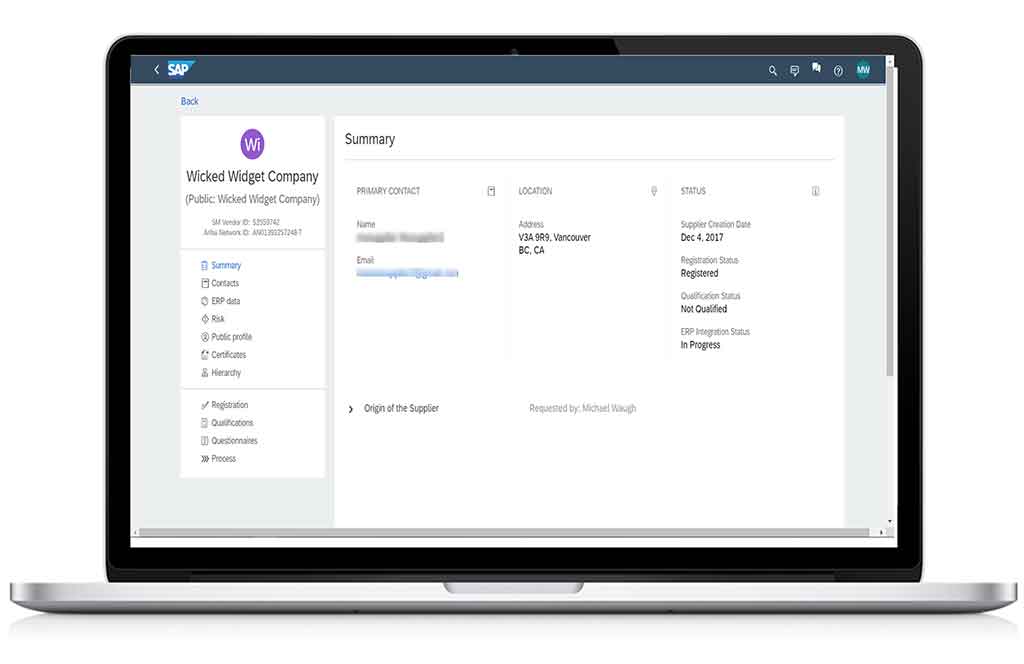This screenshot has width=1024, height=664.
Task: Click the STATUS header label
Action: (x=693, y=191)
